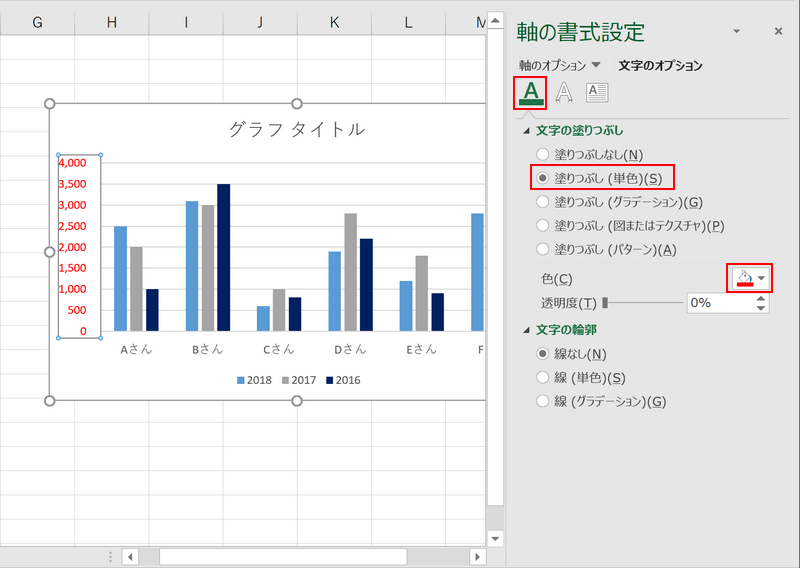Open the Textbox options icon
Screen dimensions: 800x568
596,93
